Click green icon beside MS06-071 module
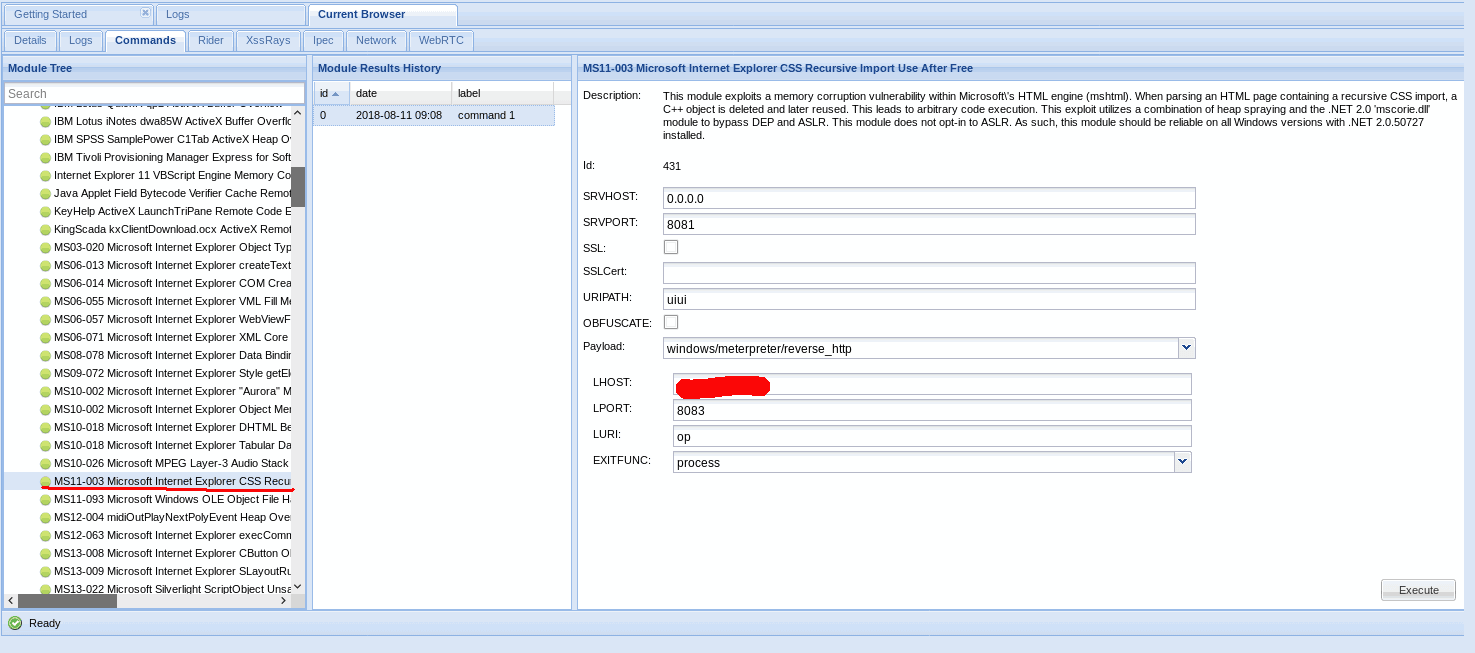The image size is (1475, 653). [45, 338]
